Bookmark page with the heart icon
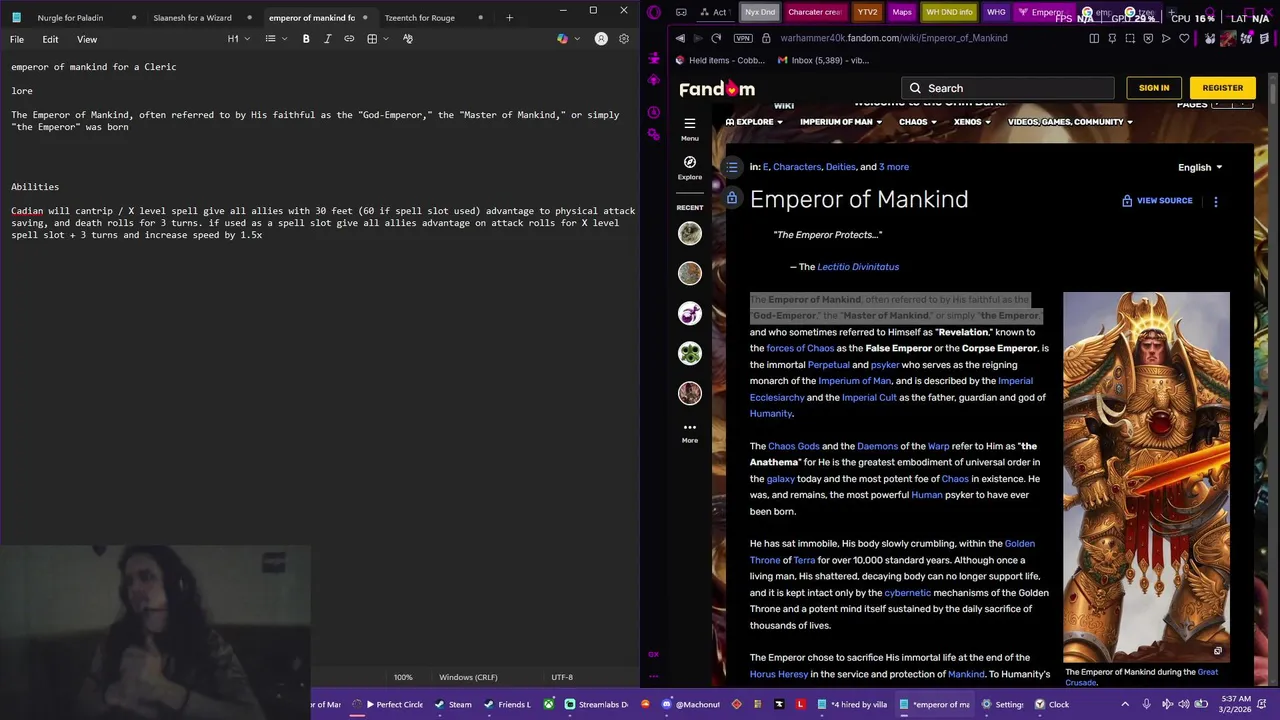This screenshot has height=720, width=1280. coord(1184,38)
